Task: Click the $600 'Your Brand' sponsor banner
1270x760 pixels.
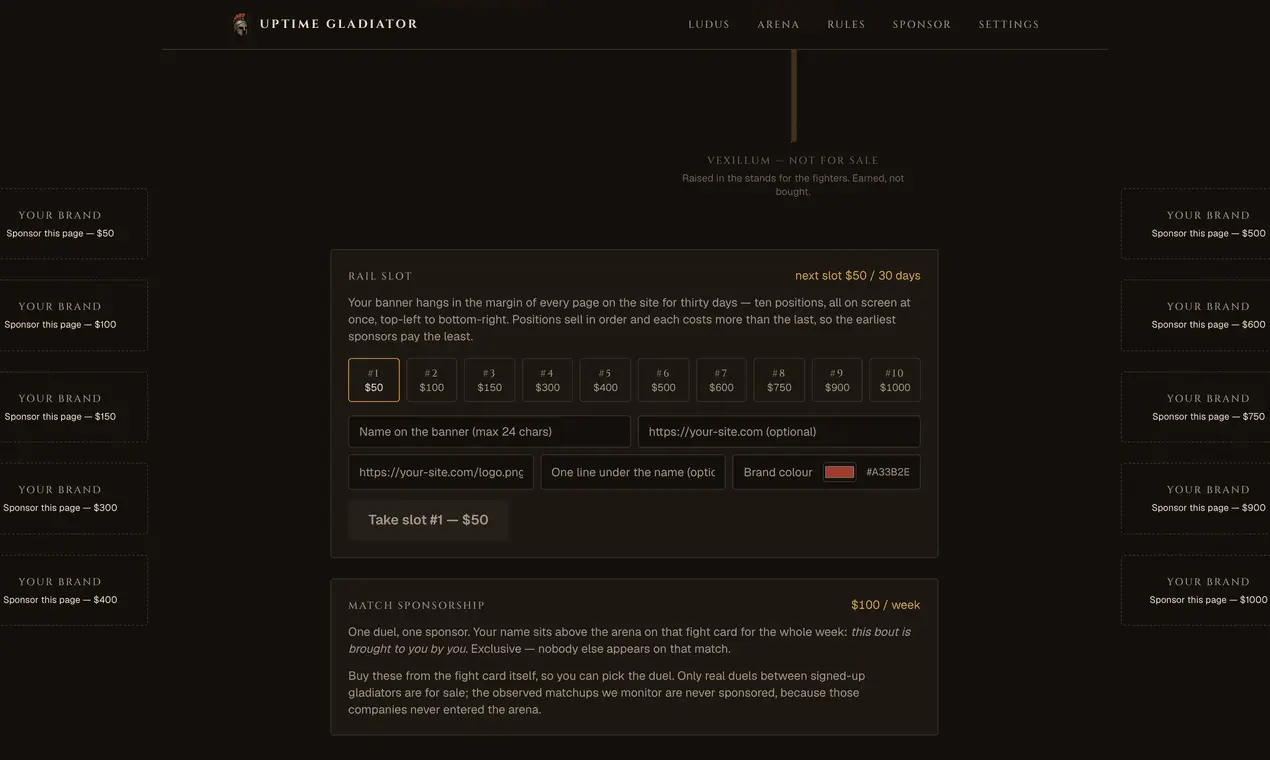Action: 1196,315
